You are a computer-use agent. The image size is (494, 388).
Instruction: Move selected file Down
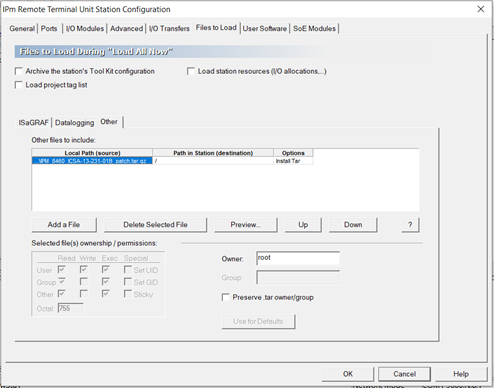[x=353, y=225]
